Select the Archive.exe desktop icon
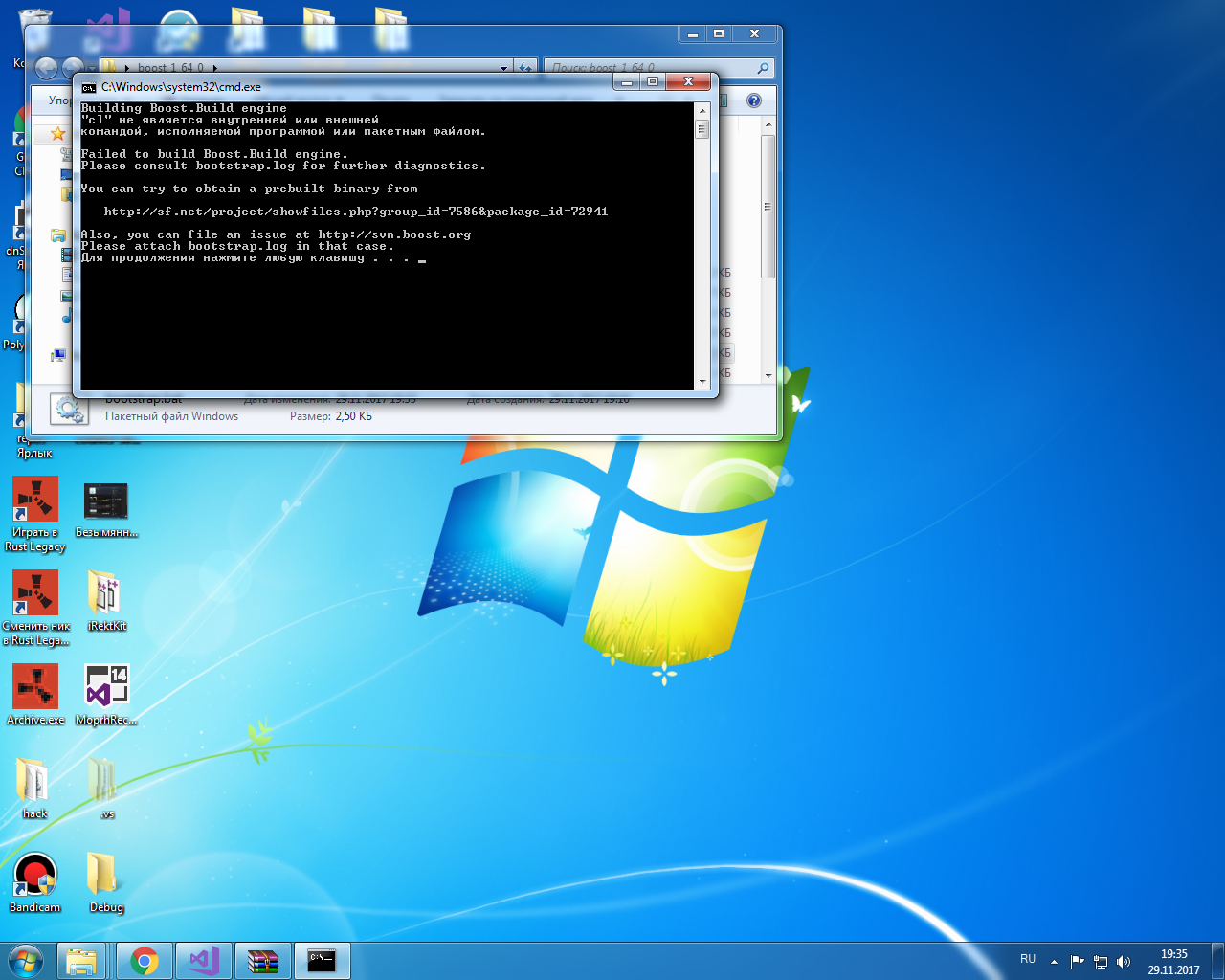 35,695
